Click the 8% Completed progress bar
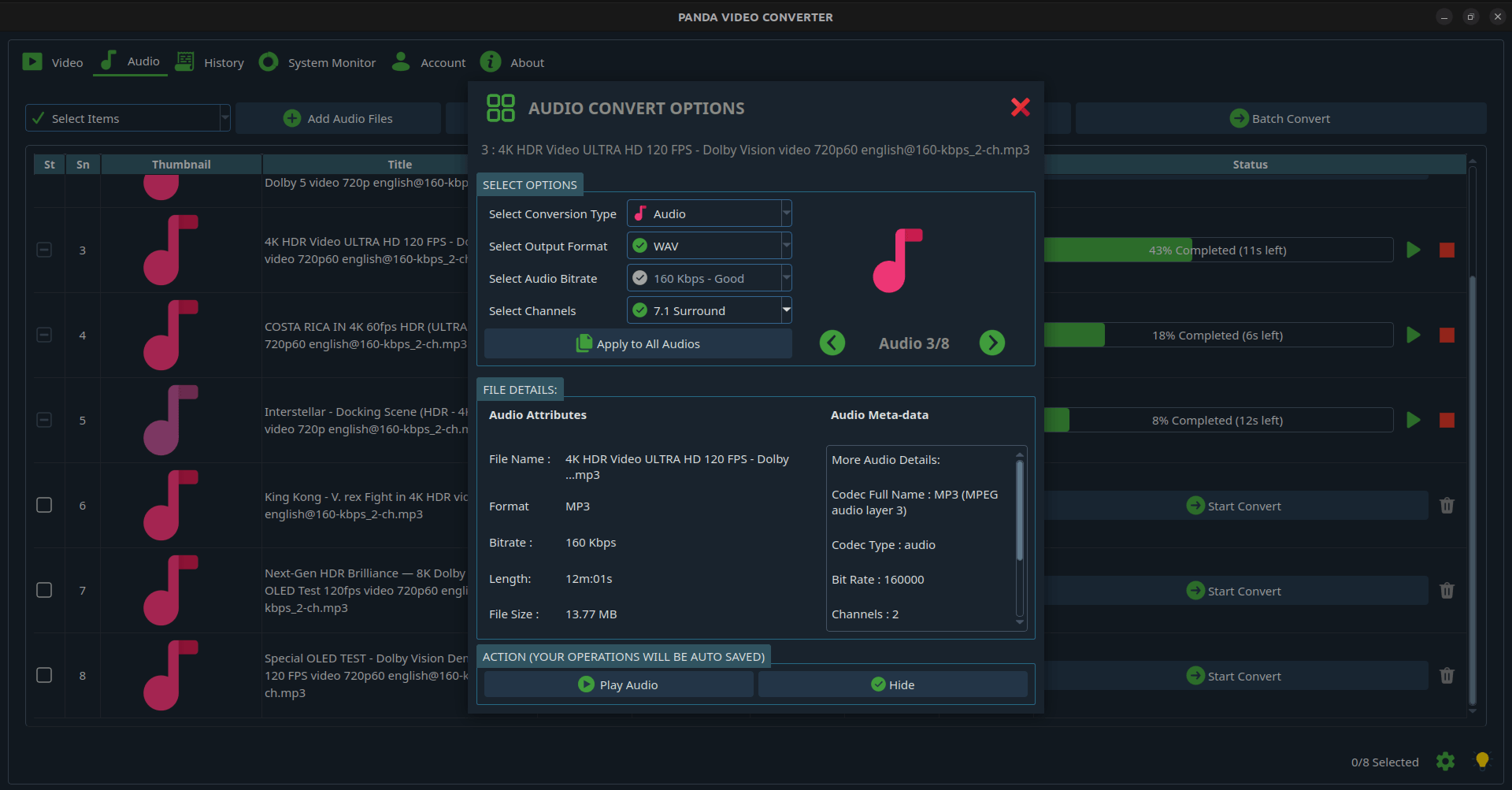This screenshot has height=790, width=1512. pyautogui.click(x=1218, y=420)
